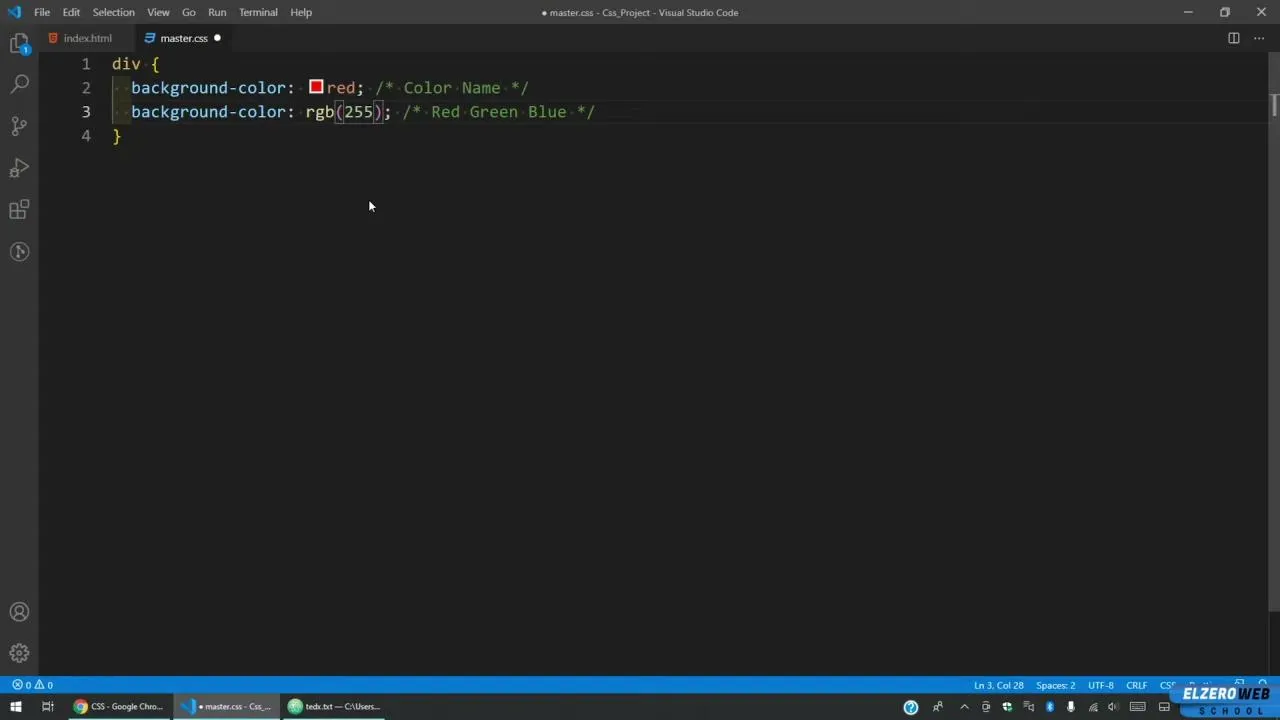Click the closing brace on line 4

pos(117,136)
